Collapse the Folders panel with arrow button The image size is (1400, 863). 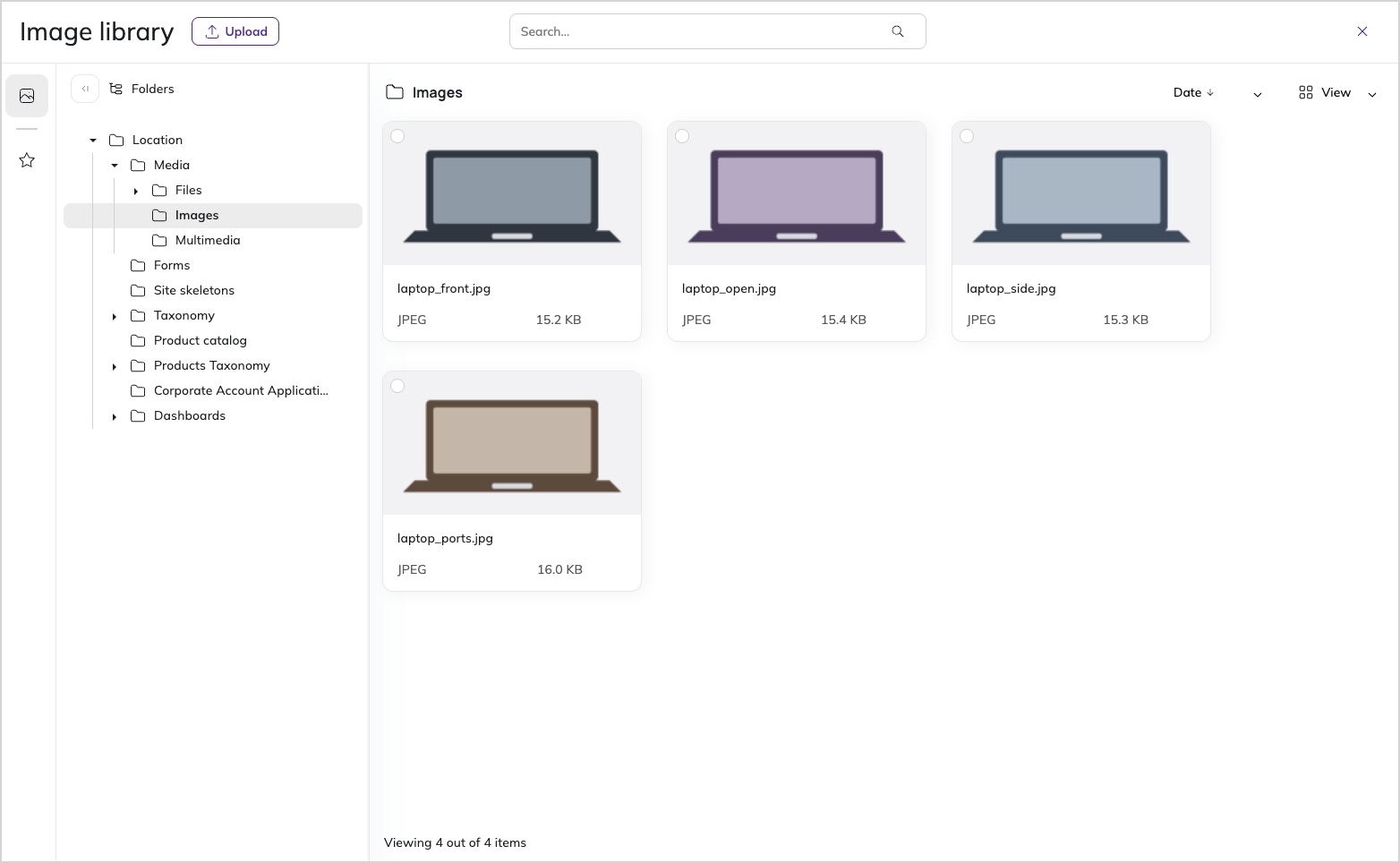[x=85, y=89]
